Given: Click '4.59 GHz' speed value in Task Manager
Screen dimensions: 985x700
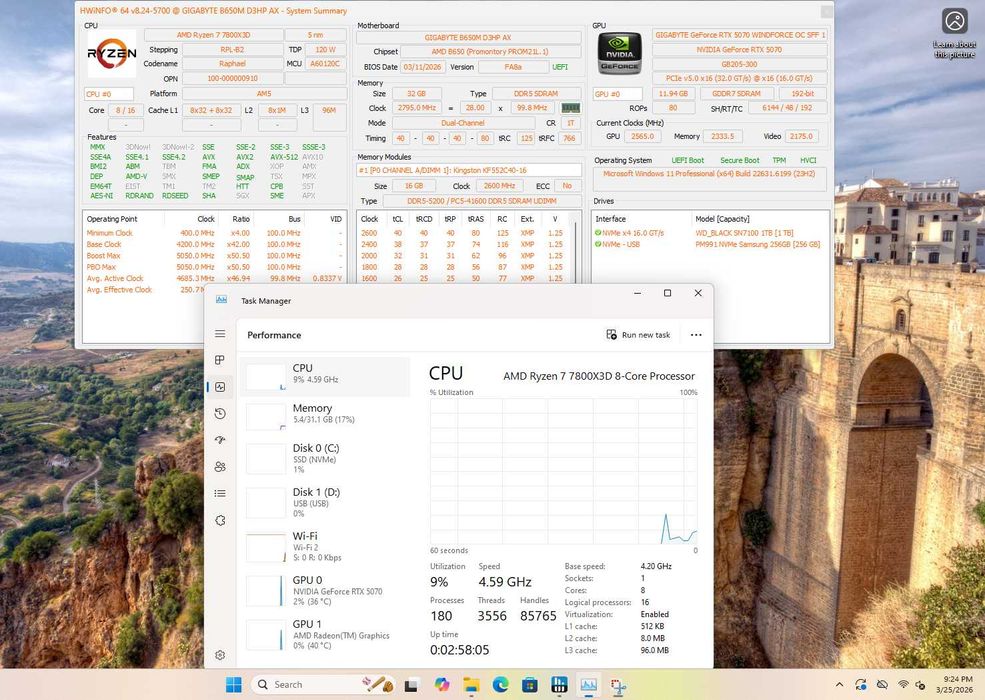Looking at the screenshot, I should pyautogui.click(x=505, y=582).
